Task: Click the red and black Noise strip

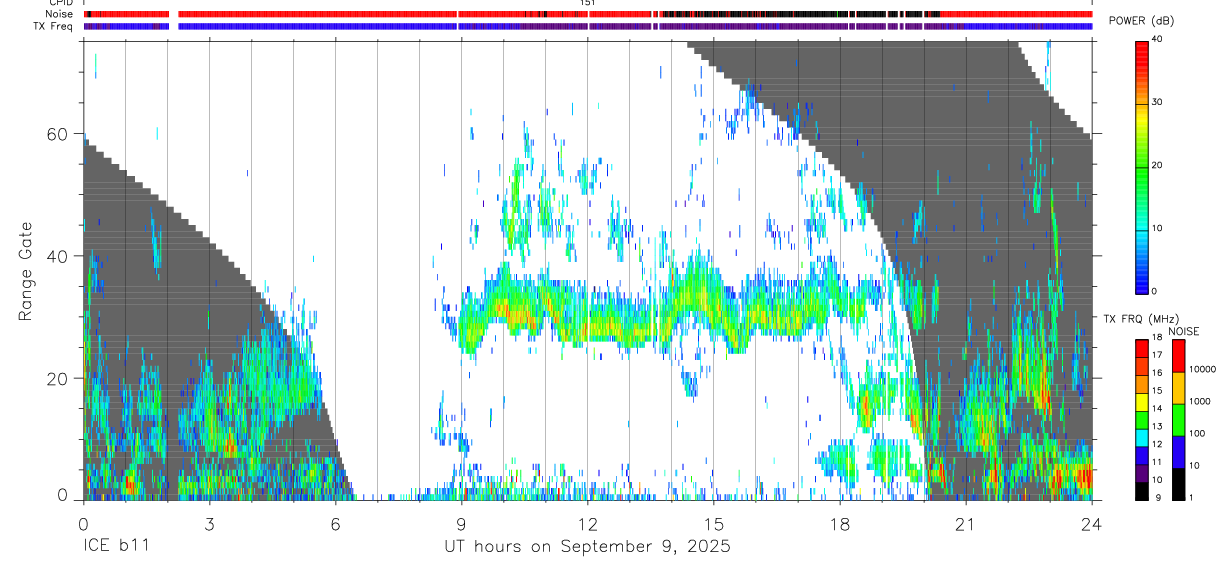Action: click(588, 14)
